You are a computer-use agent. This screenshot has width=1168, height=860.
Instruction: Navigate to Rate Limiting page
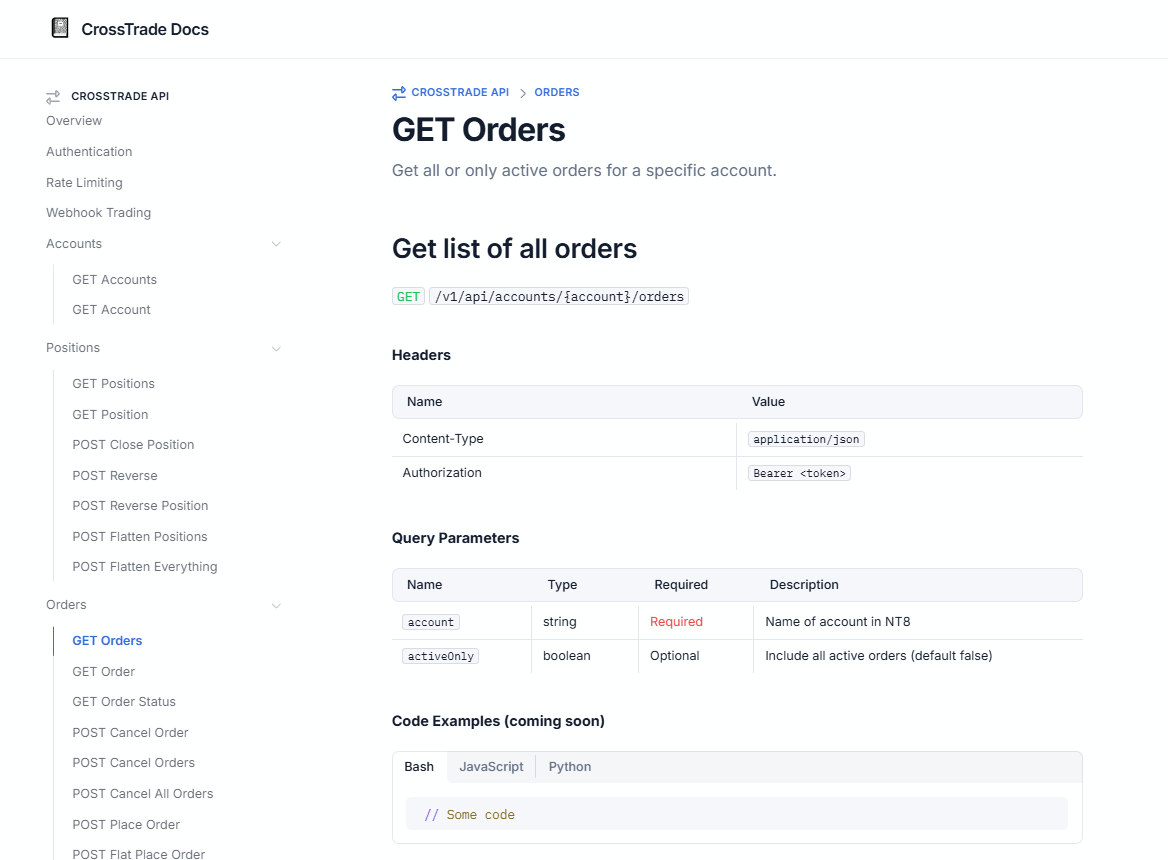(84, 182)
